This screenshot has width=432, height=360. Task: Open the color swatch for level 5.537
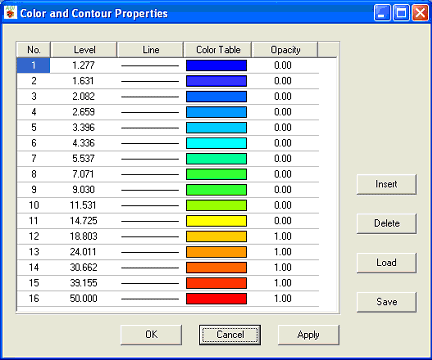click(x=216, y=159)
